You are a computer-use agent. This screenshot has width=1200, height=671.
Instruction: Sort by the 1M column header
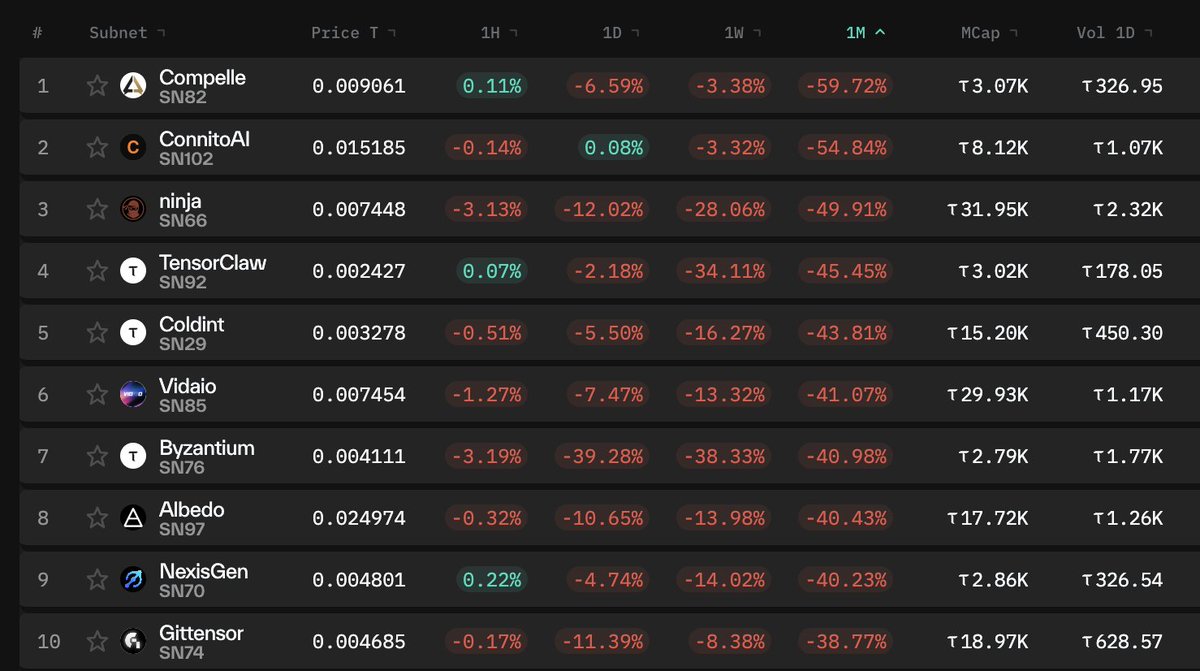865,33
